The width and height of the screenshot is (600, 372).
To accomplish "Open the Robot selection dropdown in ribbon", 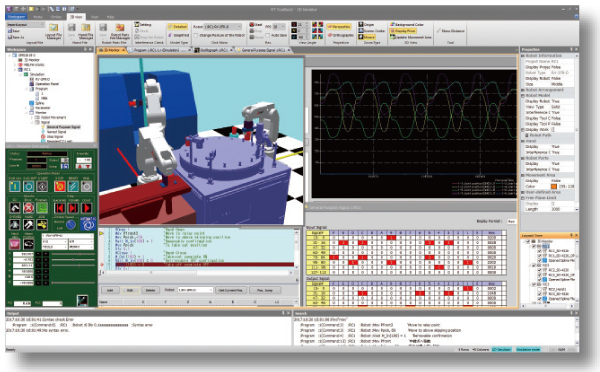I will [x=222, y=27].
